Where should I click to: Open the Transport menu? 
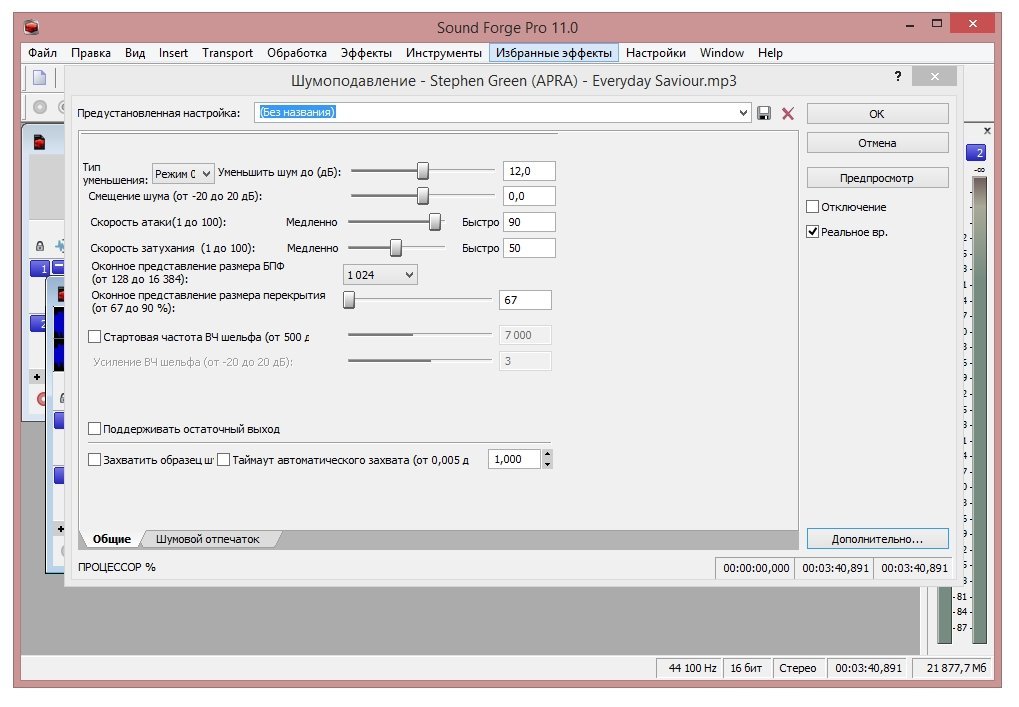[x=227, y=53]
